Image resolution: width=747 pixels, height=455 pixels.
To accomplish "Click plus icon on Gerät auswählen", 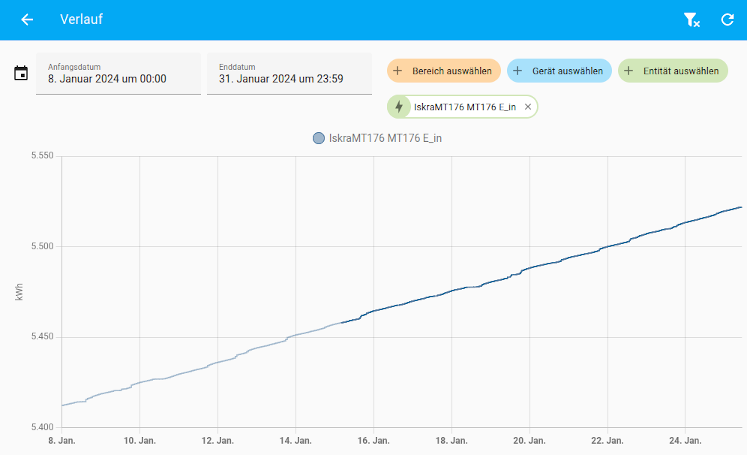I will (518, 71).
